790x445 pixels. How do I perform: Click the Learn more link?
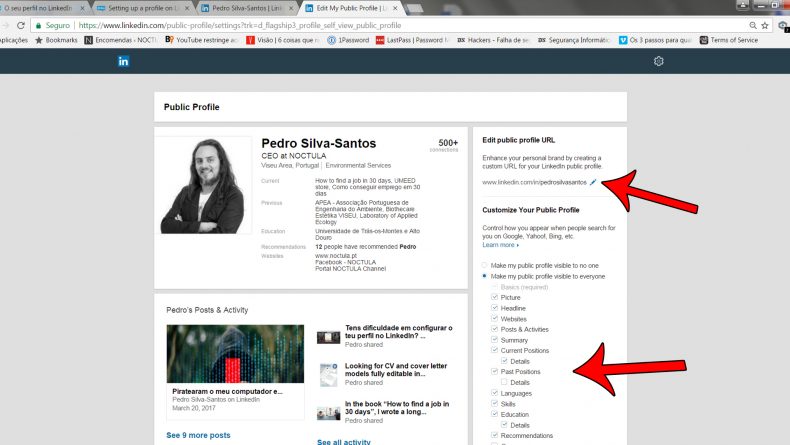(x=500, y=245)
